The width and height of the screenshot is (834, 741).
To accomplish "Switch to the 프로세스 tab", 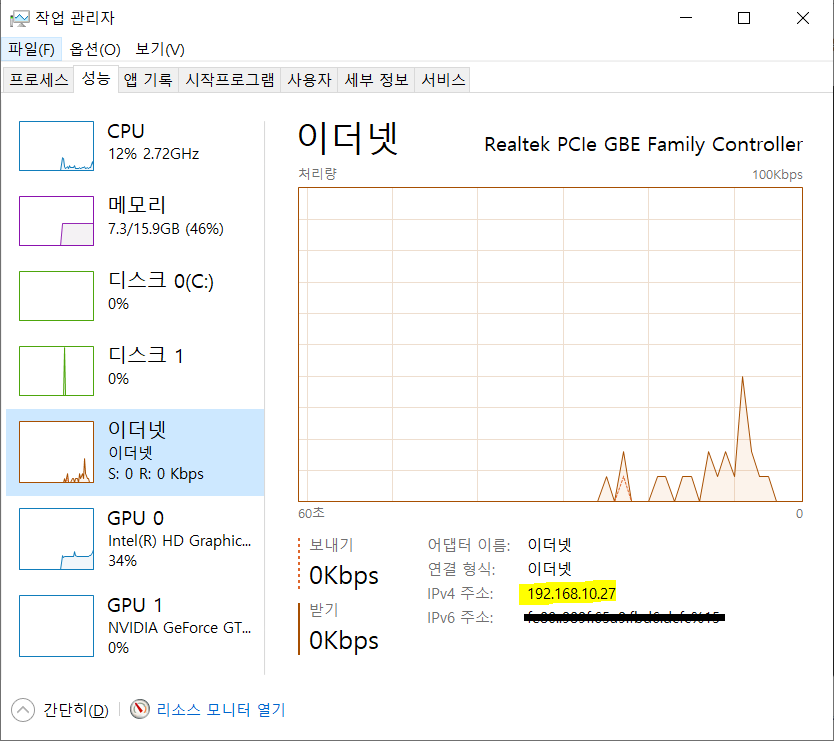I will (38, 80).
